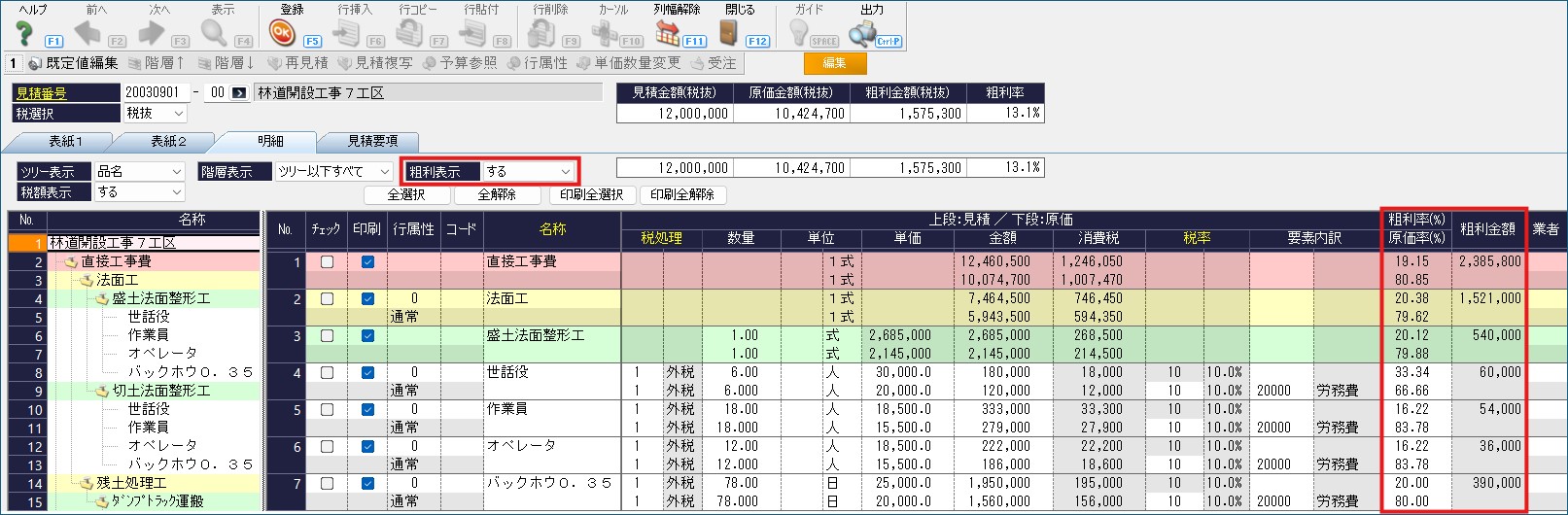The image size is (1568, 515).
Task: Toggle 印刷 checkbox for 世話役 row
Action: [x=367, y=373]
